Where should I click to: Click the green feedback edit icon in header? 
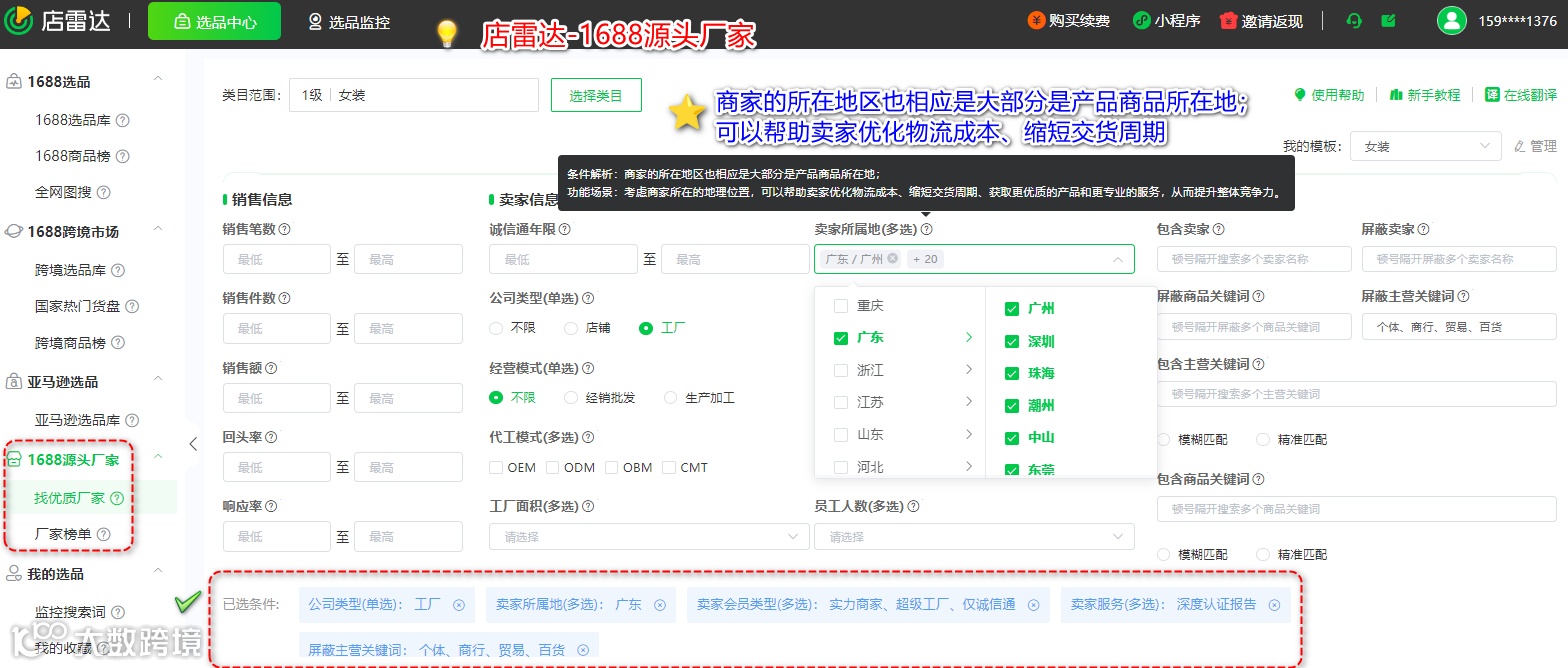pos(1388,20)
